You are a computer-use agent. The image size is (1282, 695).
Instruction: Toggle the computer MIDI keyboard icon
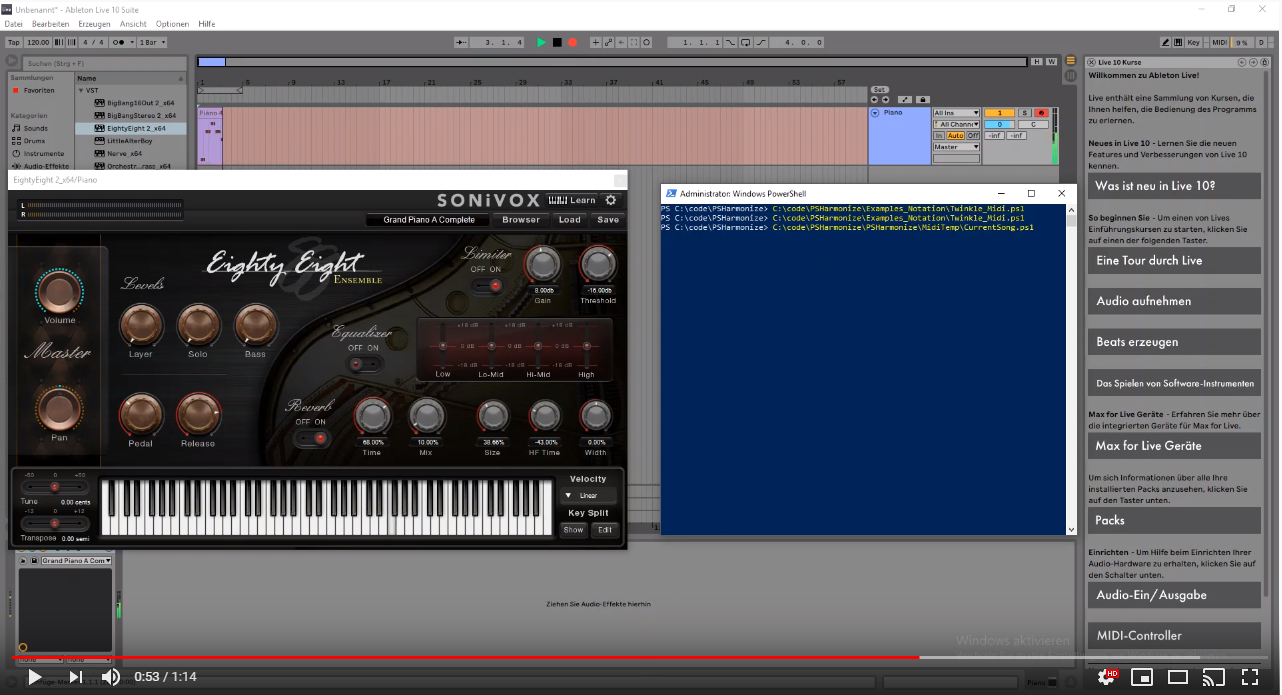(1178, 42)
